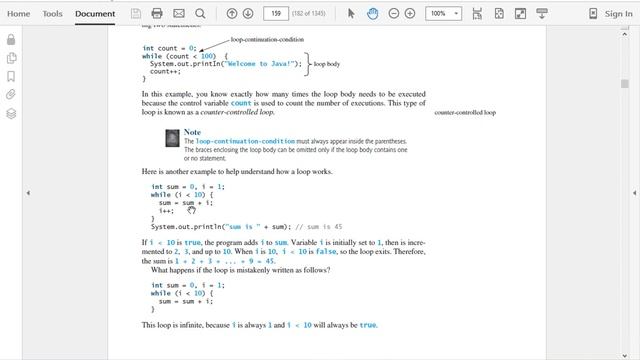The image size is (640, 360).
Task: Go to next page arrow
Action: pyautogui.click(x=248, y=13)
